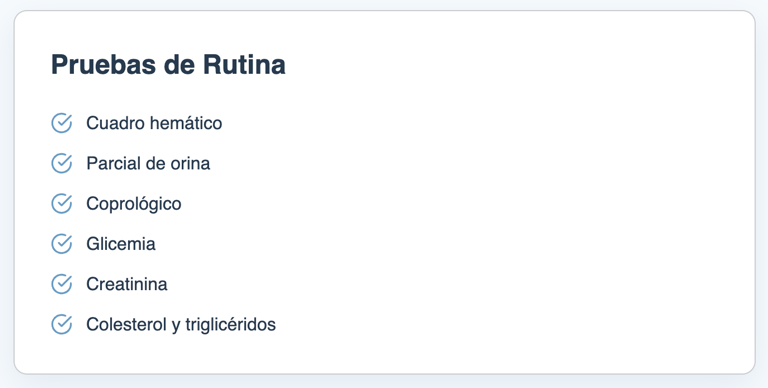Click the Colesterol y triglicéridos entry

pyautogui.click(x=181, y=324)
